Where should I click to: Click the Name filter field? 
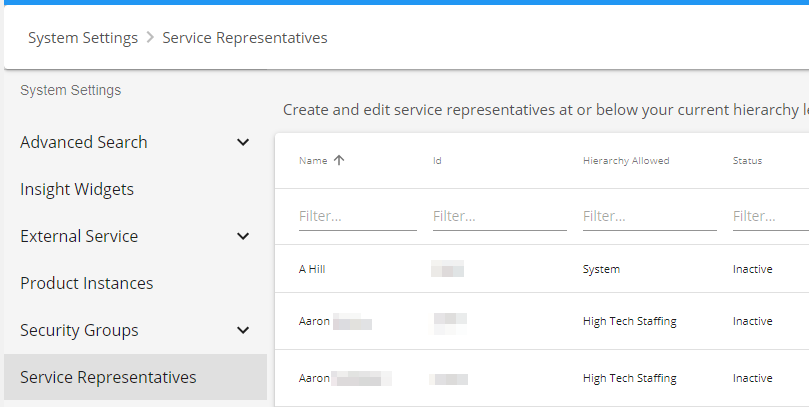(357, 216)
